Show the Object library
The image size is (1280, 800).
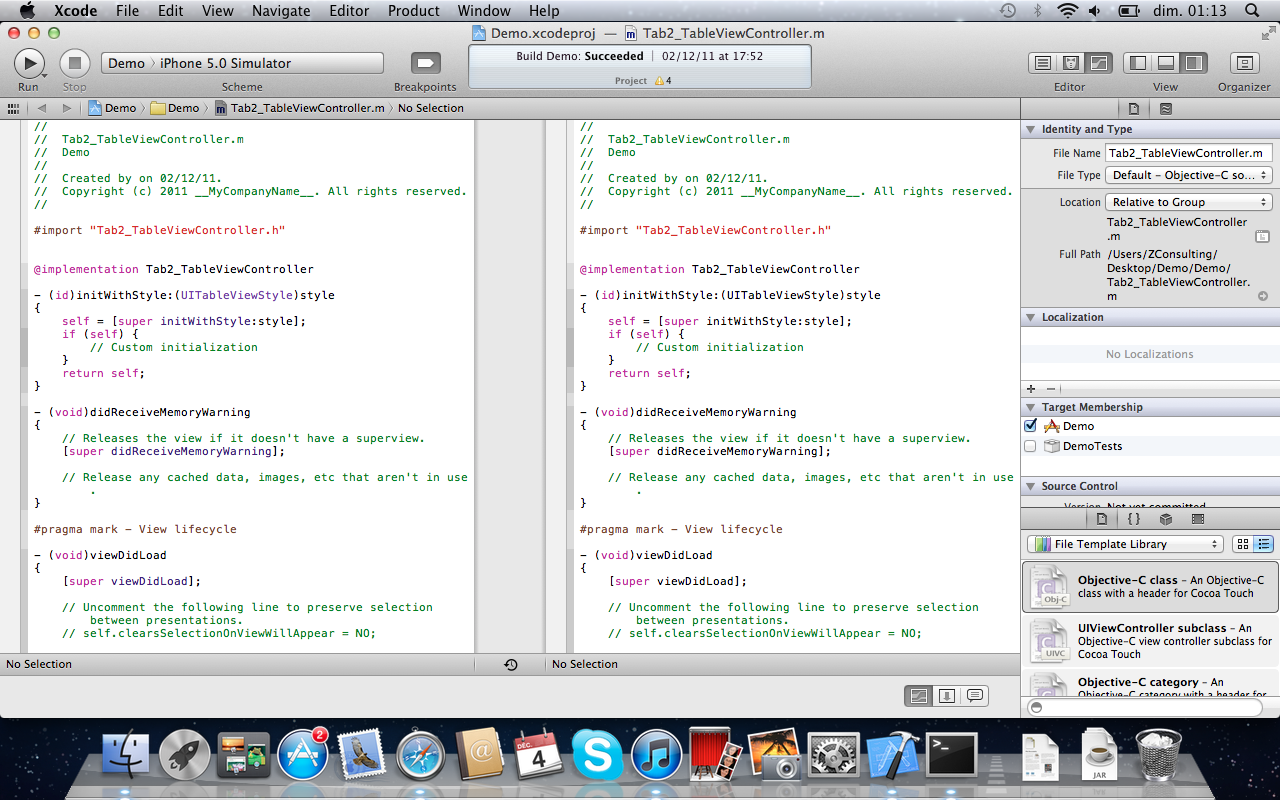pyautogui.click(x=1166, y=519)
